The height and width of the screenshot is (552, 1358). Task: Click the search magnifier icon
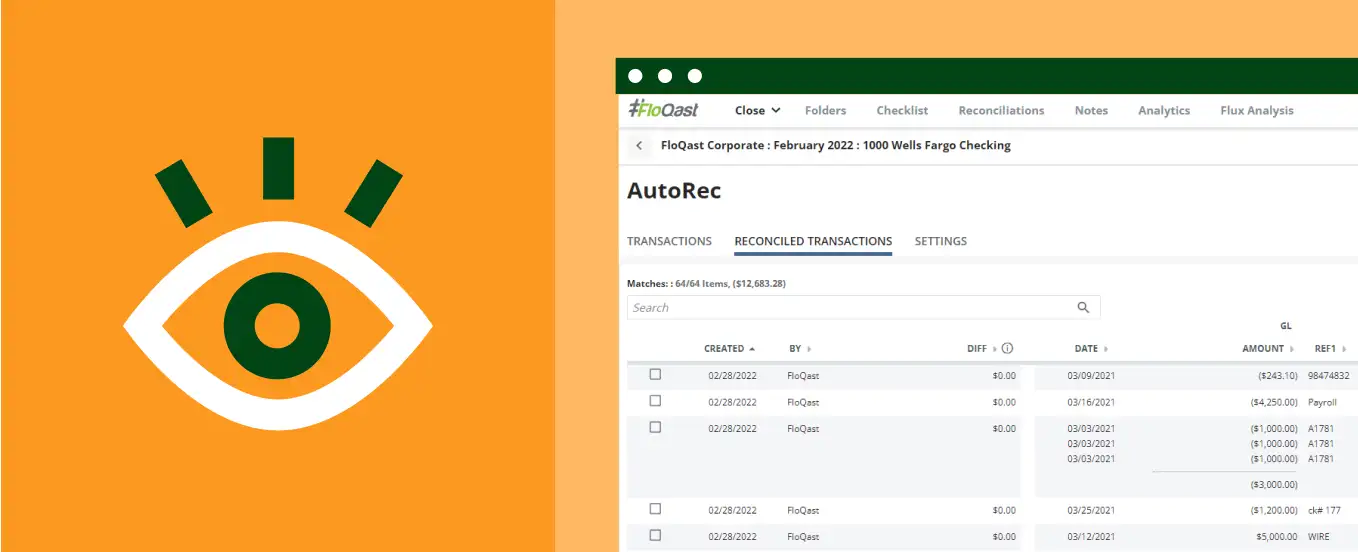pos(1083,308)
